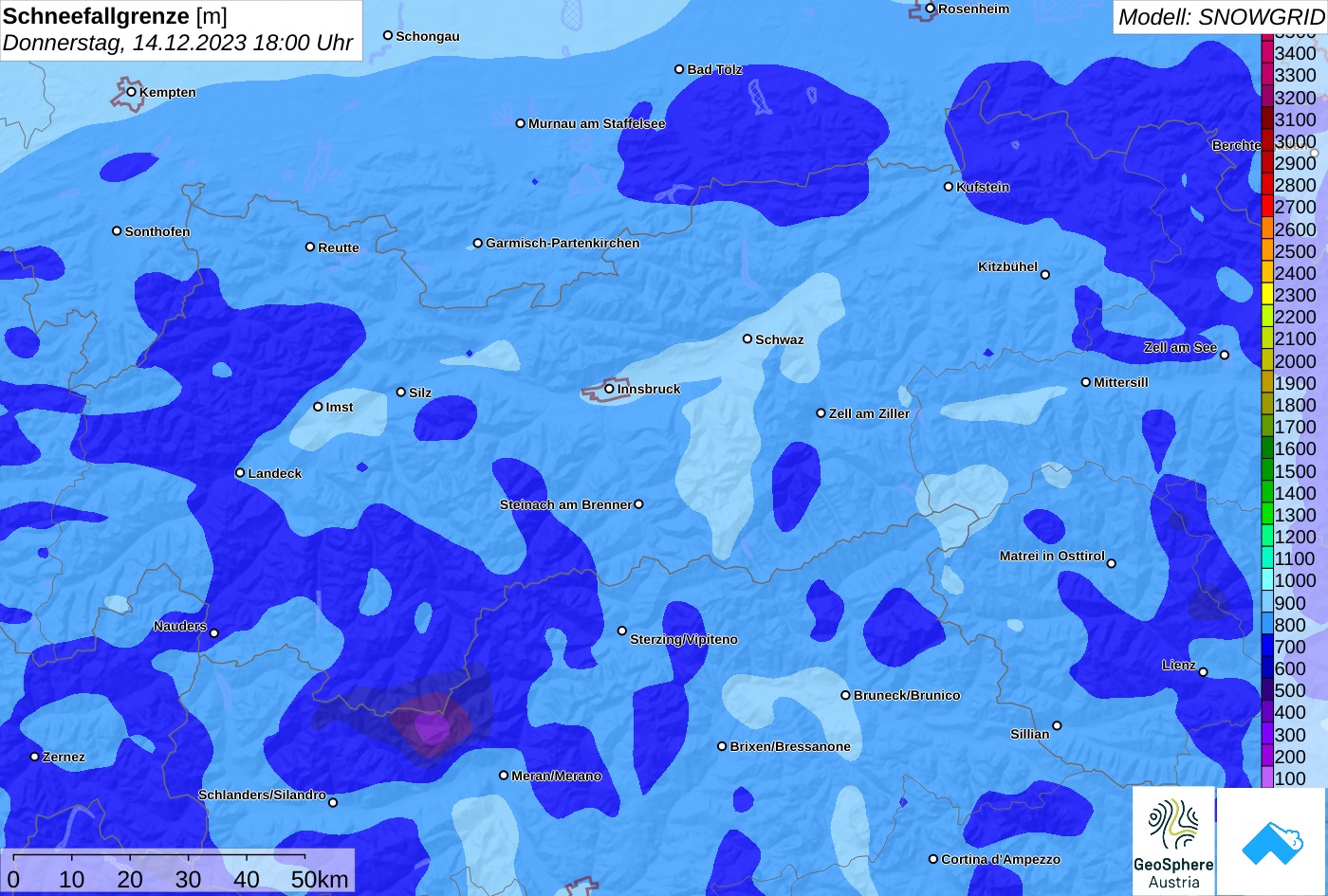Click the Murnau am Staffelsee location dot
Screen dimensions: 1328x896
[521, 123]
